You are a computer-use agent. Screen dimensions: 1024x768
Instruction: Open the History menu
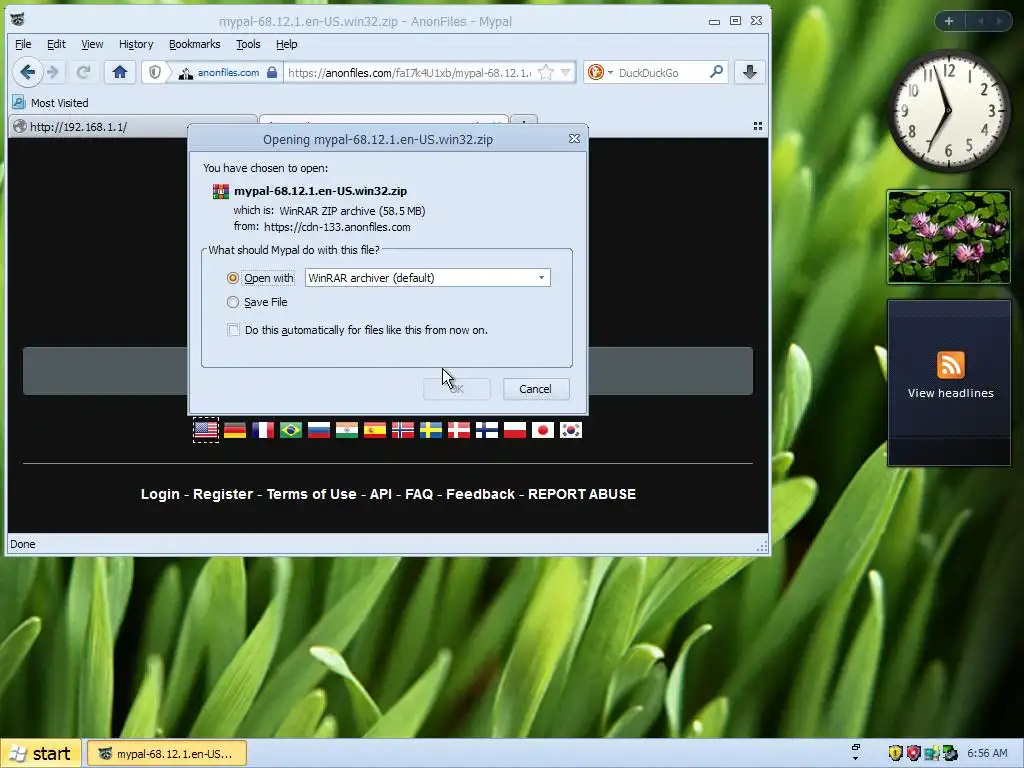tap(136, 44)
